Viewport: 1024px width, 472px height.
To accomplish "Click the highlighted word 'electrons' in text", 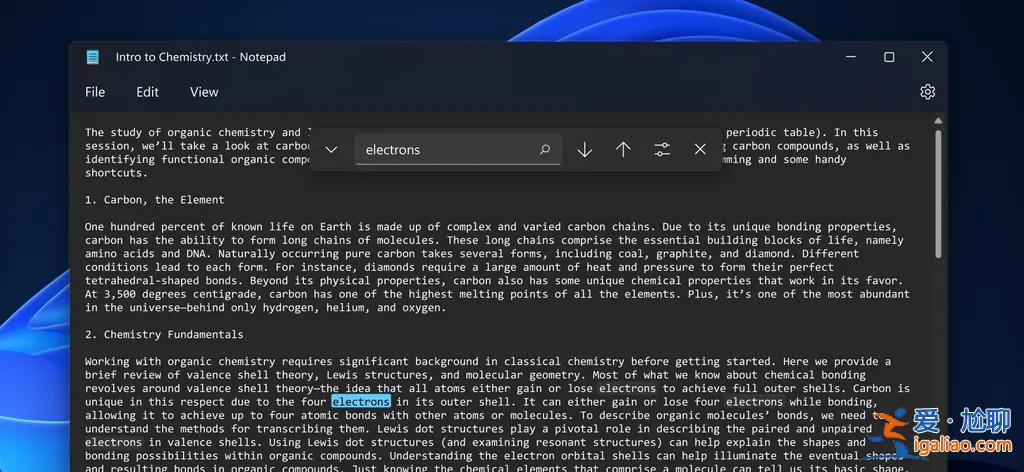I will pyautogui.click(x=361, y=402).
